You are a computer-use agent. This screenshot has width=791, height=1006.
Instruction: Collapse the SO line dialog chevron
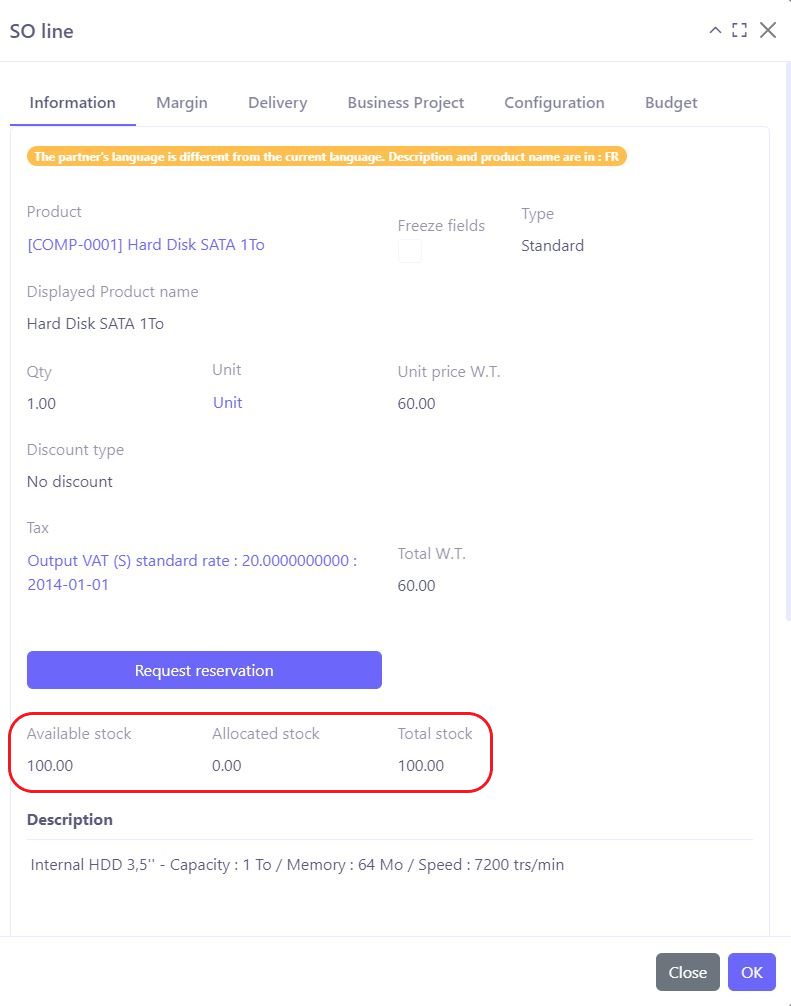pos(715,30)
